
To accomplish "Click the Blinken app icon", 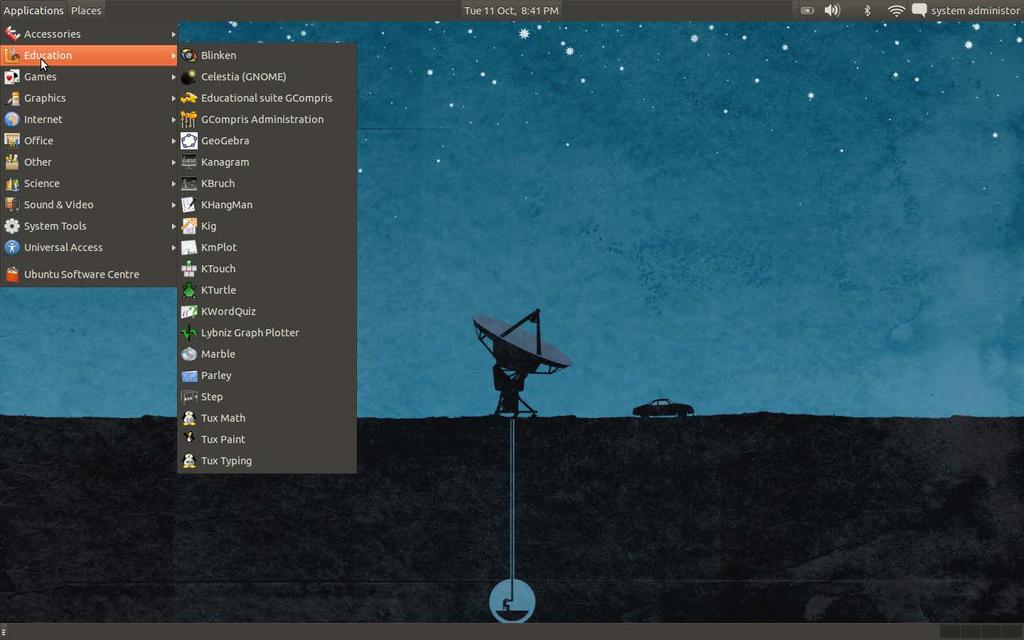I will (x=189, y=56).
